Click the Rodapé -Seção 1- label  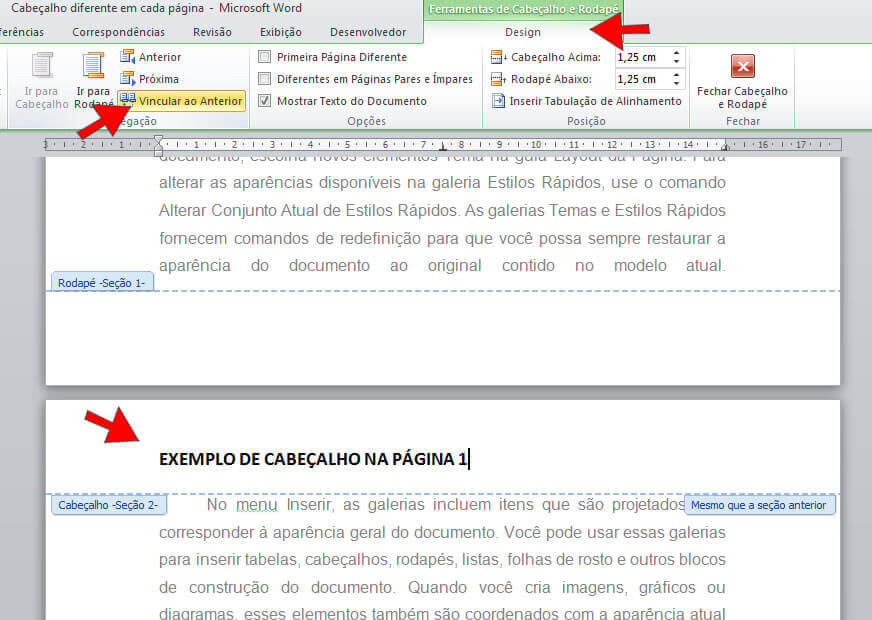102,283
